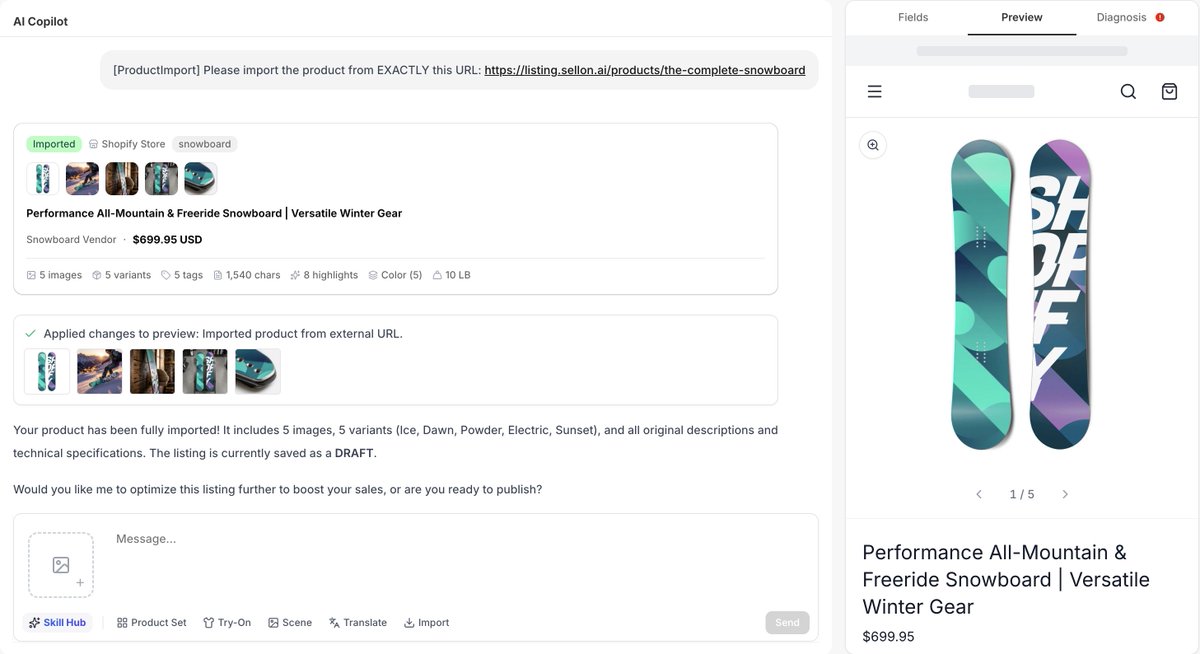
Task: Click the add image upload box
Action: pyautogui.click(x=61, y=565)
